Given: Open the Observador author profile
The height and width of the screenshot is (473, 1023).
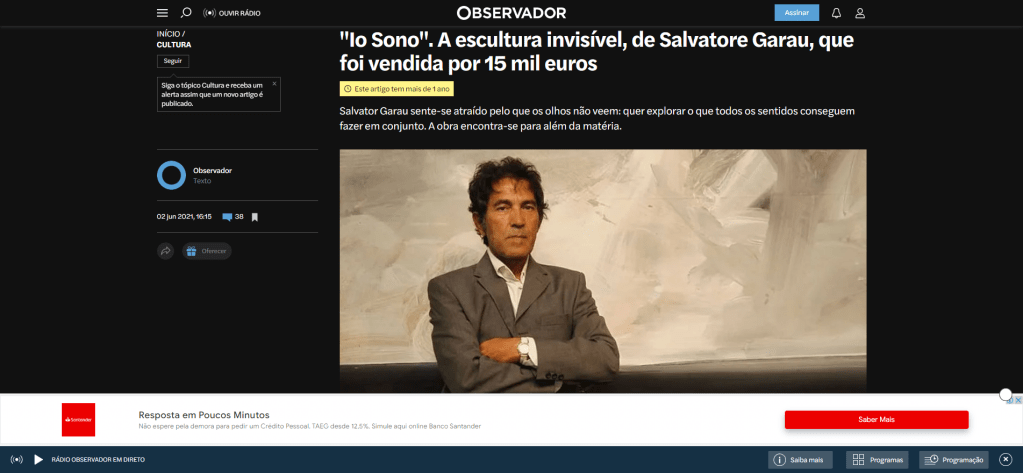Looking at the screenshot, I should tap(212, 171).
